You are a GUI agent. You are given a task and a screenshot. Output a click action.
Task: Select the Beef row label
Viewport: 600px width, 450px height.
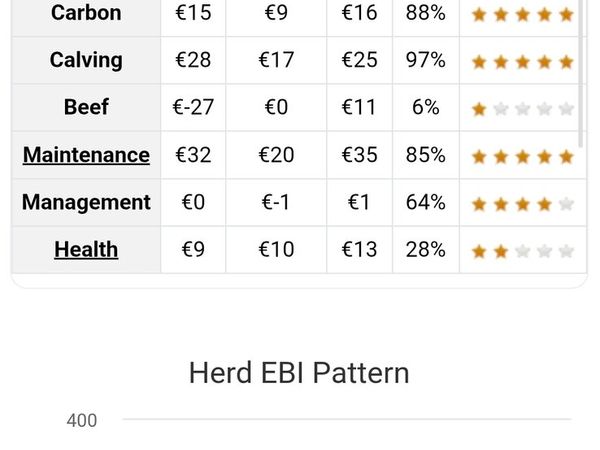[86, 107]
